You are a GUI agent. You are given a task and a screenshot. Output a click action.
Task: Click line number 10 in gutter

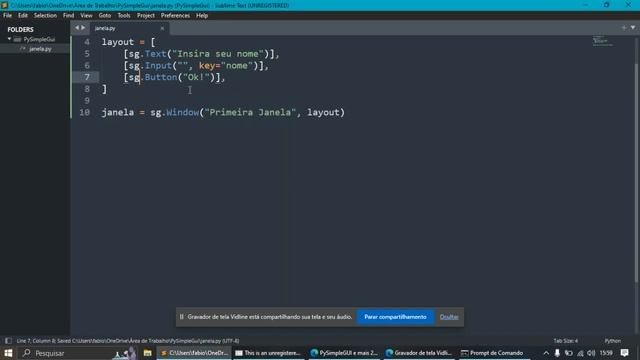click(x=84, y=112)
